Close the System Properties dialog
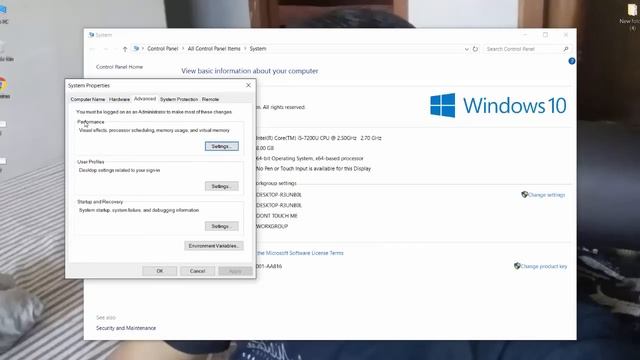The height and width of the screenshot is (360, 640). pyautogui.click(x=249, y=85)
